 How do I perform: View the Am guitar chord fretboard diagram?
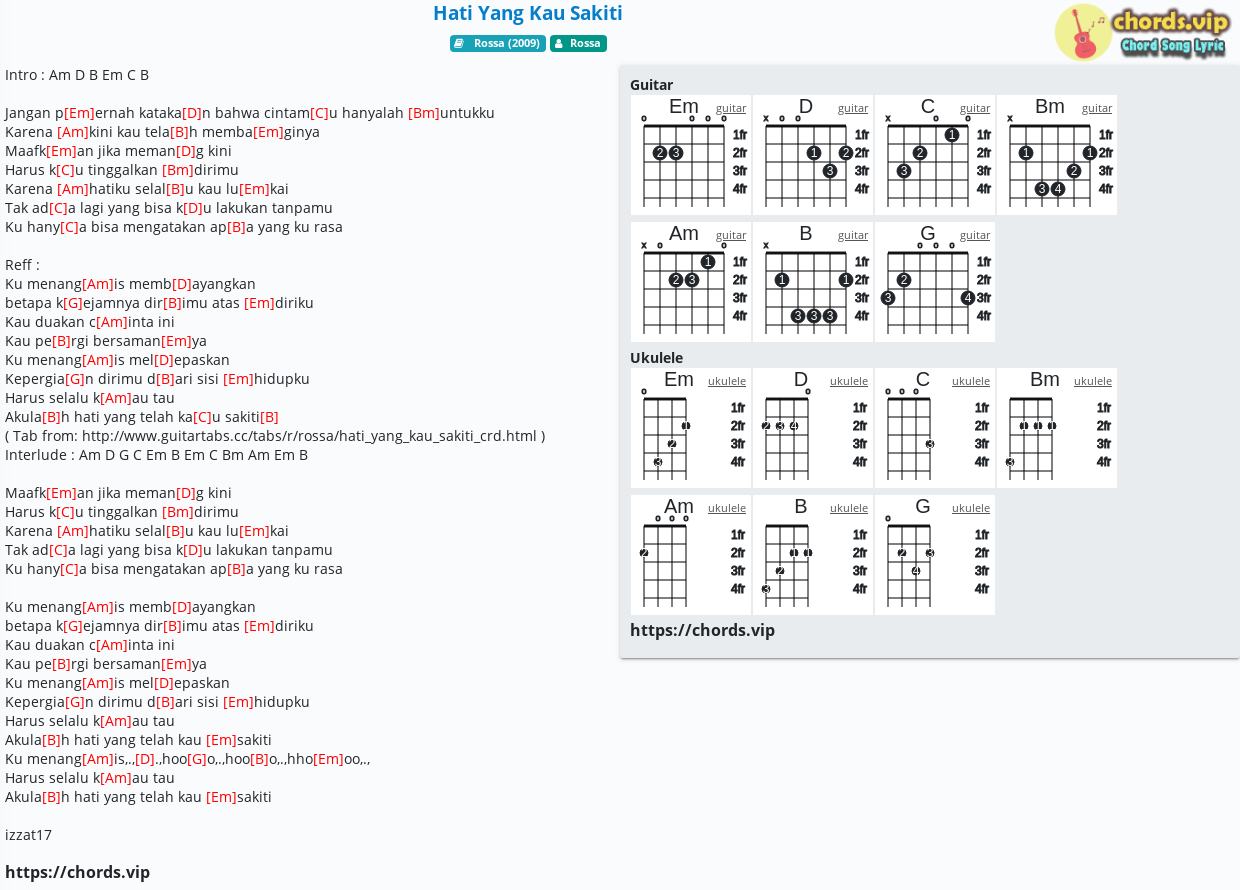point(691,282)
